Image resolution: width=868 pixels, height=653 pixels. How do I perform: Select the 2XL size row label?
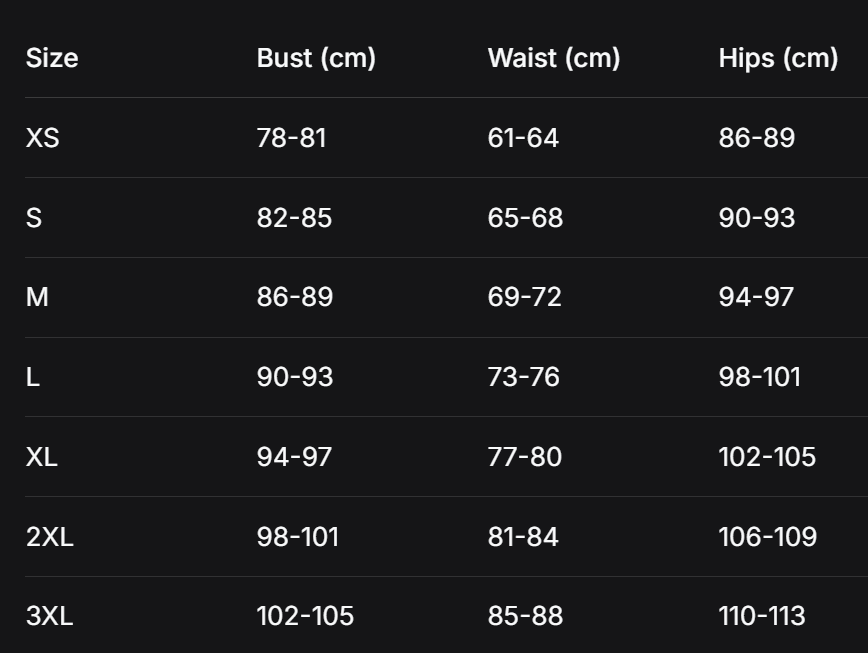49,537
